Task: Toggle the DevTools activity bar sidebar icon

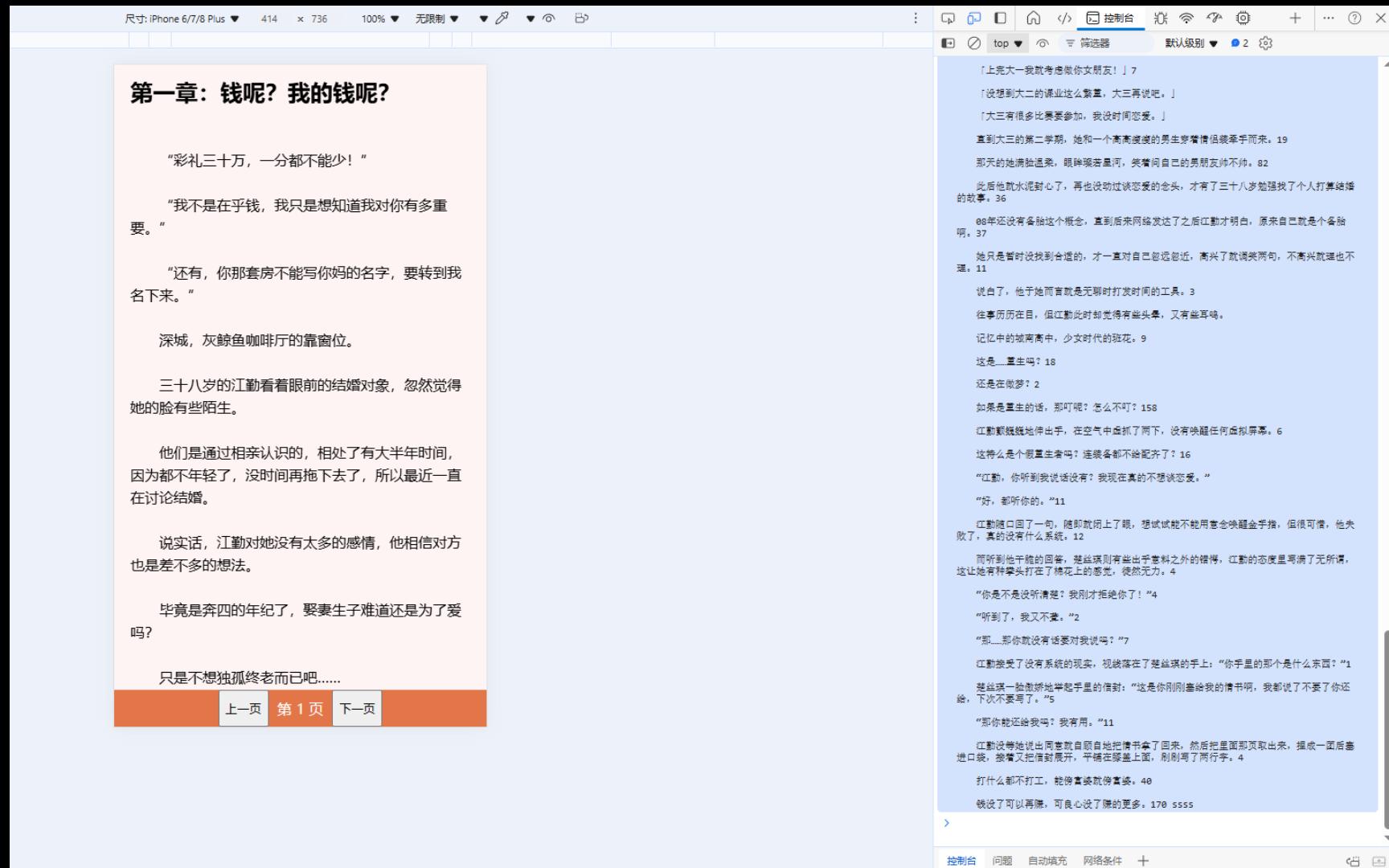Action: 1000,18
